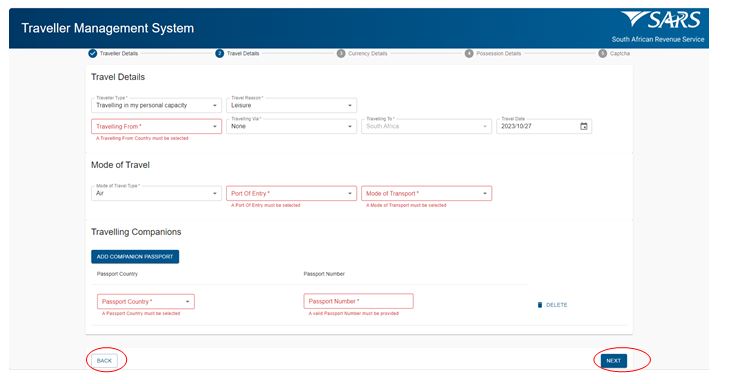This screenshot has width=730, height=384.
Task: Click the Possession Details step number icon
Action: [x=469, y=53]
